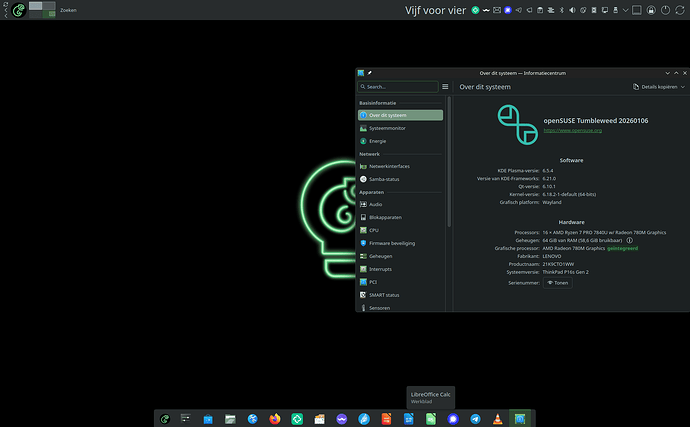Click the info icon beside RAM amount

coord(630,240)
